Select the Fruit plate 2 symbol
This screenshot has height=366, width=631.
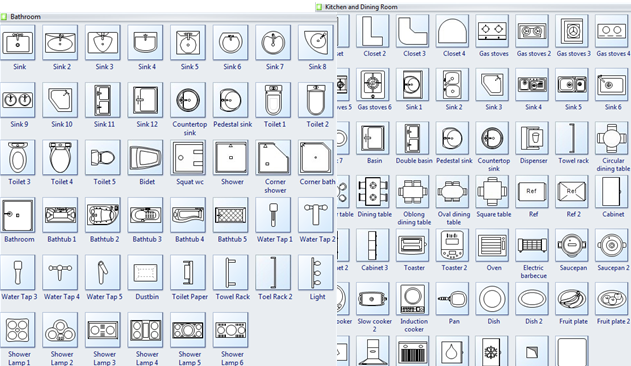(612, 299)
